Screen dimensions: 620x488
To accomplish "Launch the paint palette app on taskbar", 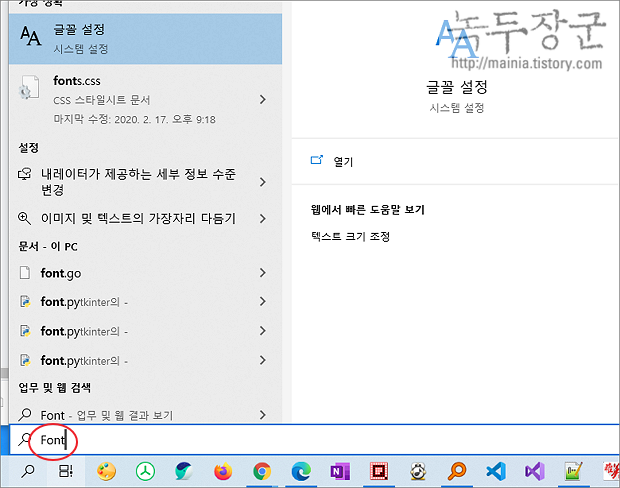I will (106, 471).
